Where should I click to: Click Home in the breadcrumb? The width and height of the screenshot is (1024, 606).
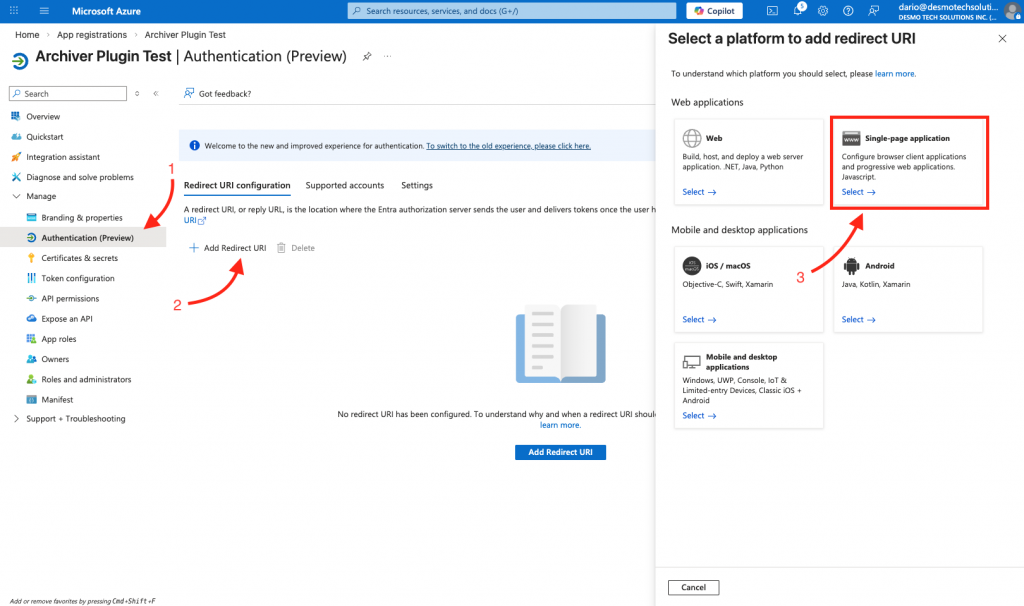click(27, 35)
